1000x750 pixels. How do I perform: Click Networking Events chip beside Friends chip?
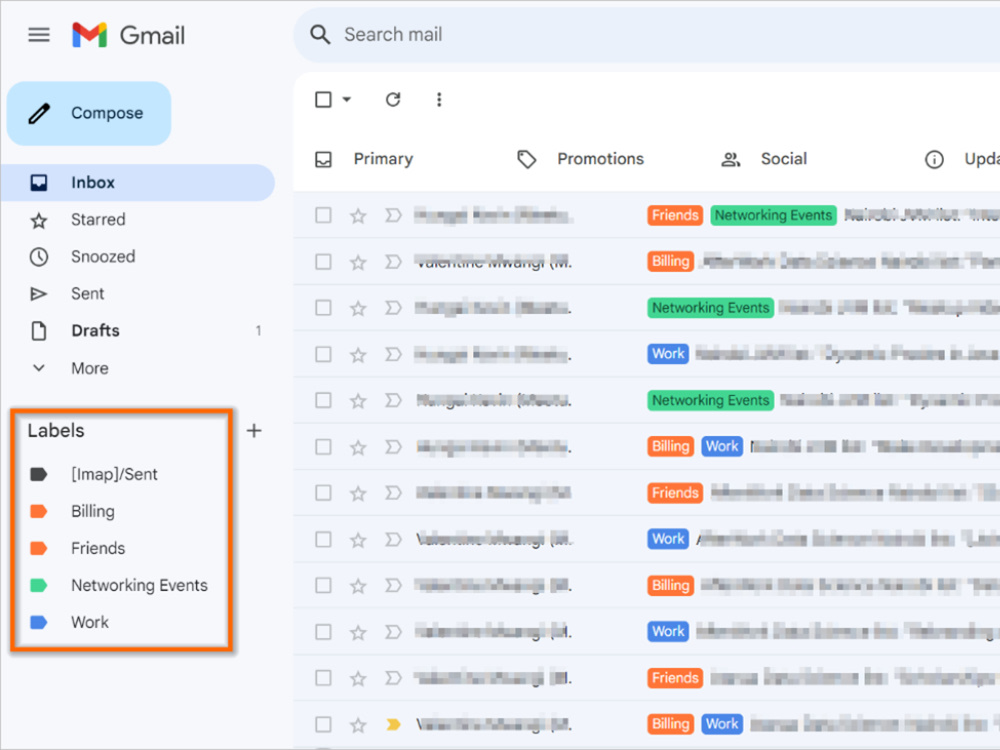(x=773, y=216)
